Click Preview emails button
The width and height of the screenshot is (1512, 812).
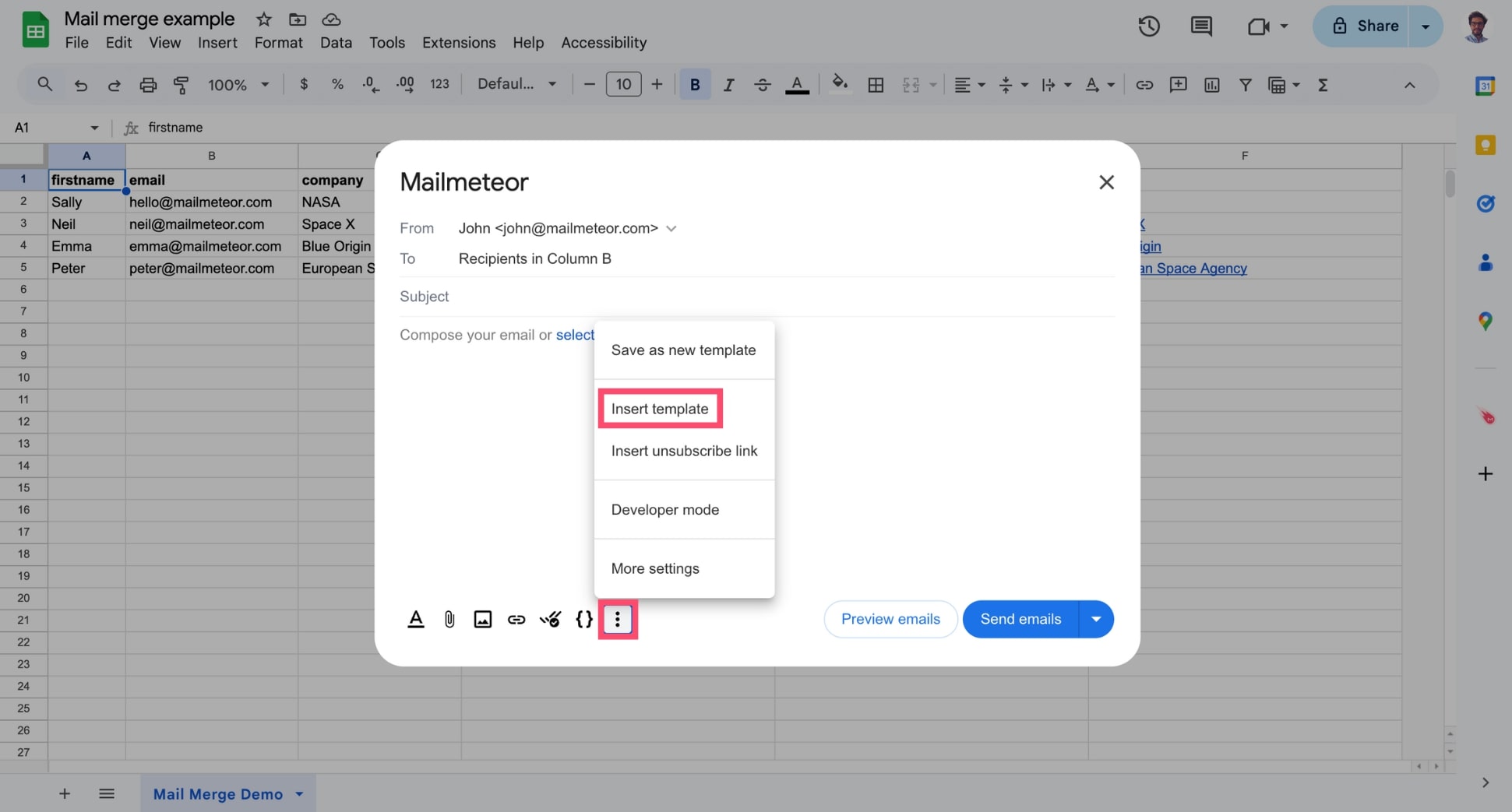890,619
